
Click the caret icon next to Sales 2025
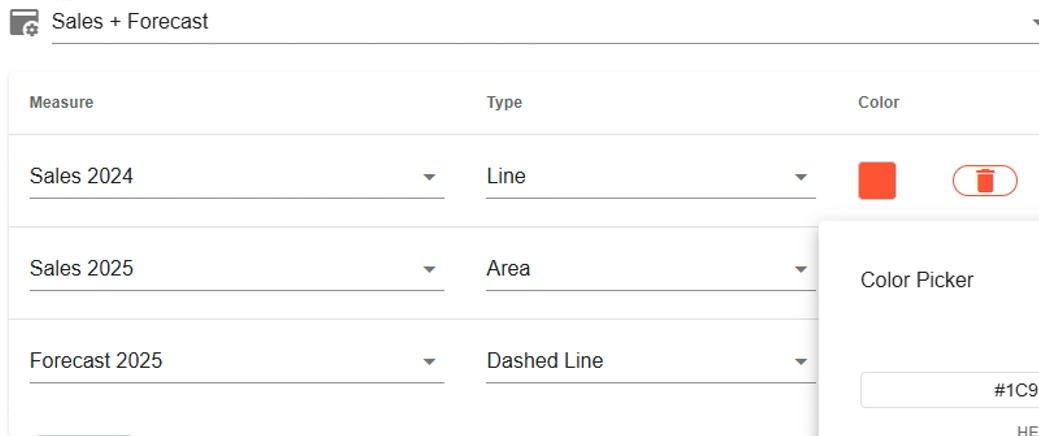tap(429, 270)
